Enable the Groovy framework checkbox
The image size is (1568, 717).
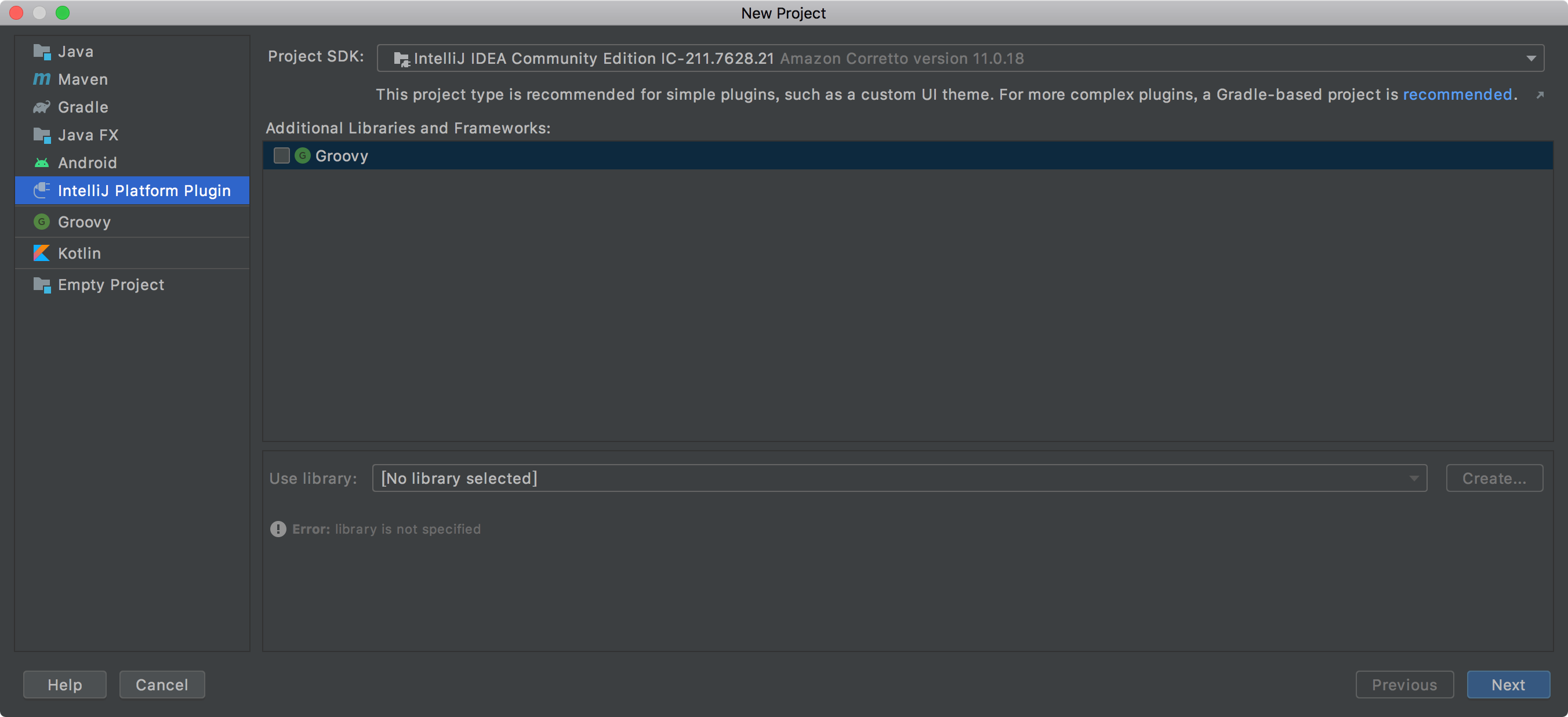pos(281,156)
